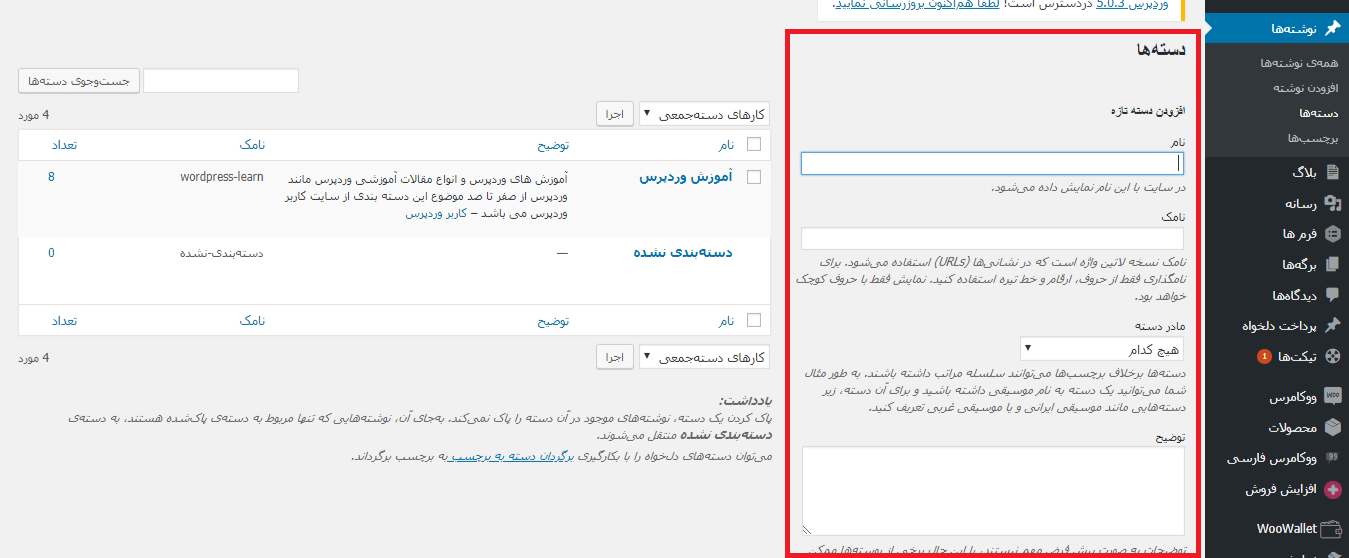Image resolution: width=1349 pixels, height=558 pixels.
Task: Select the دسته‌بندی-نشده slug text
Action: coord(222,253)
